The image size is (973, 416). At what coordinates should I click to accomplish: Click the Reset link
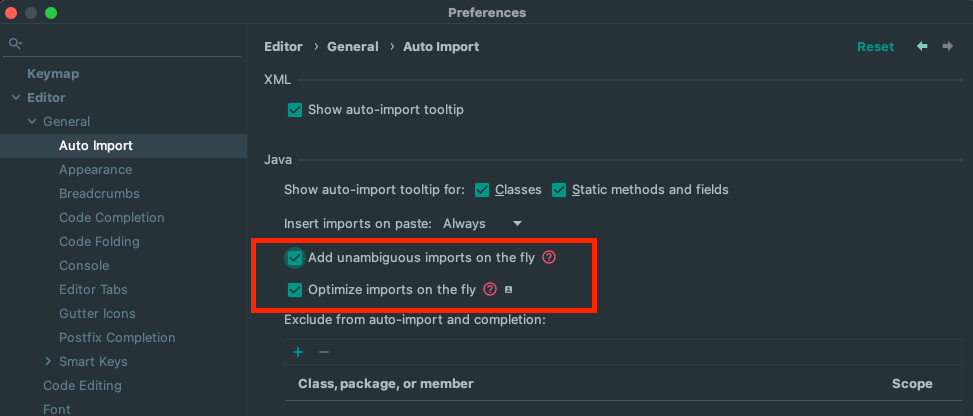point(875,47)
